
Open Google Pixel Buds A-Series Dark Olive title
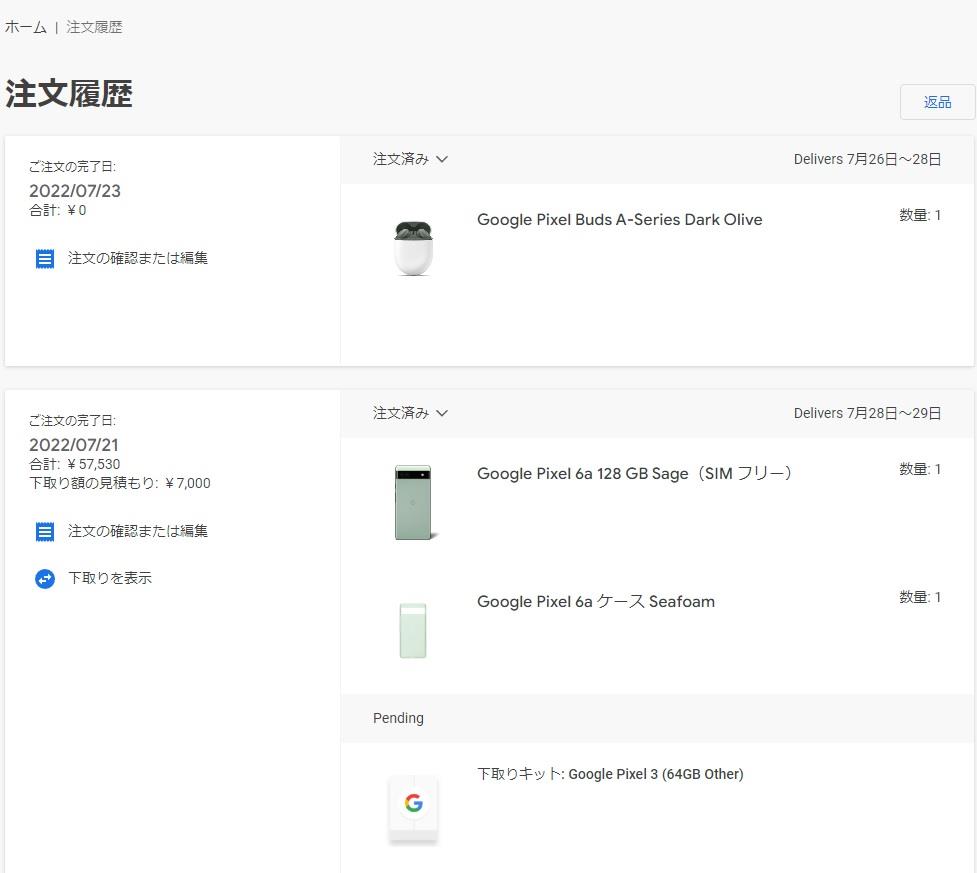(x=619, y=220)
